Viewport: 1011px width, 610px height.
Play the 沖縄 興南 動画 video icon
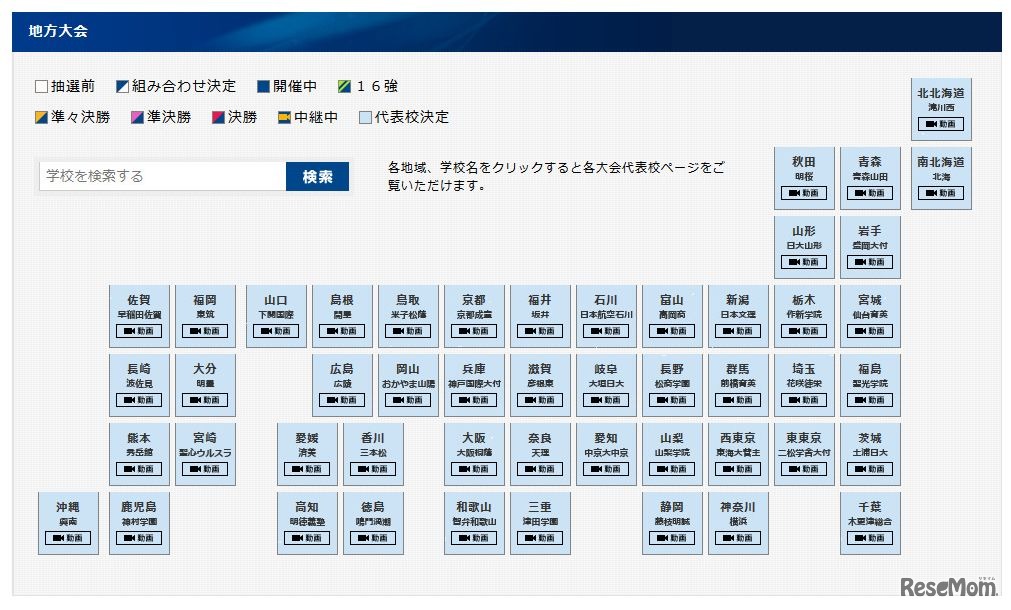pos(68,539)
